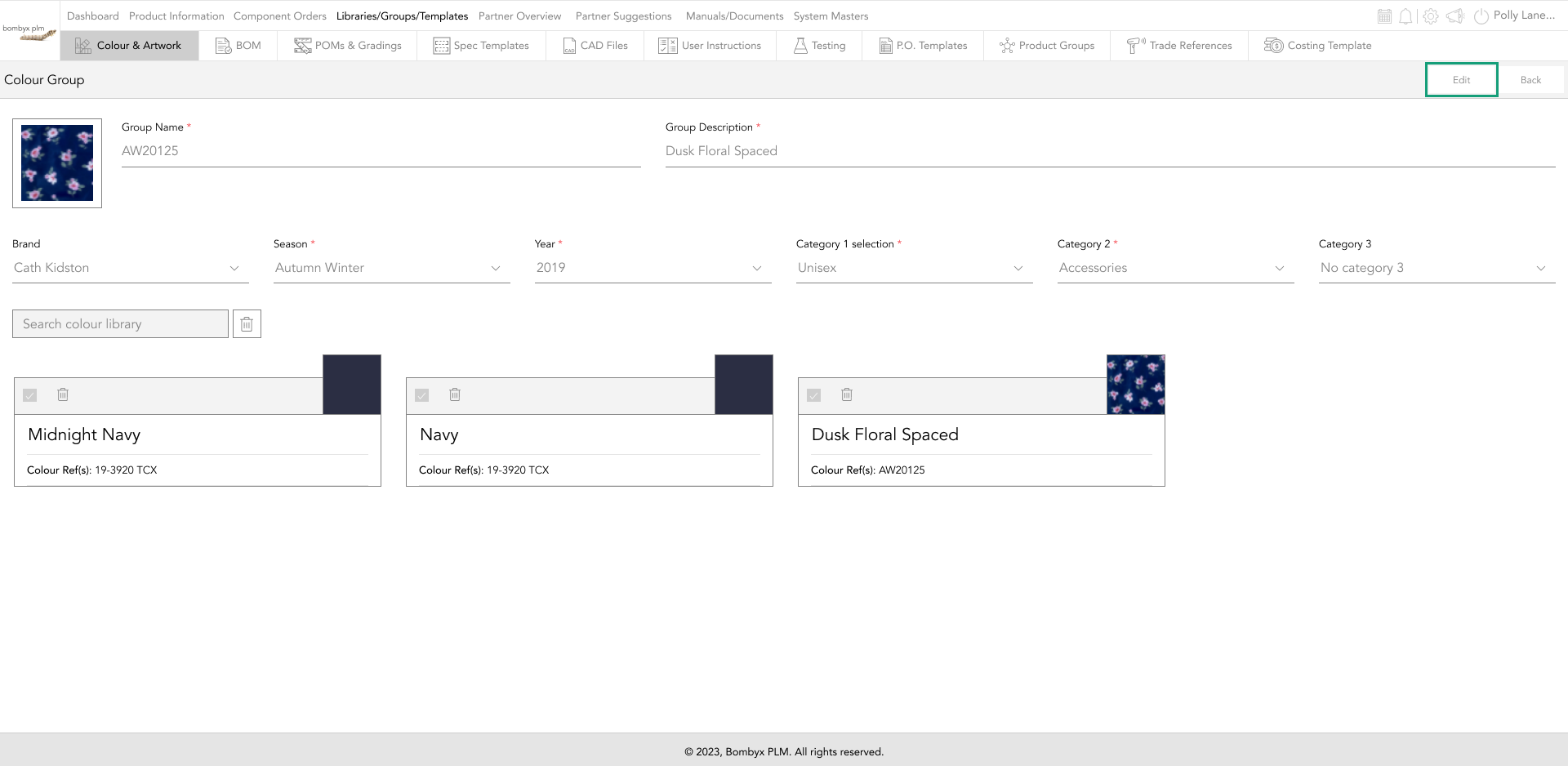
Task: Go to the Dashboard menu
Action: (93, 16)
